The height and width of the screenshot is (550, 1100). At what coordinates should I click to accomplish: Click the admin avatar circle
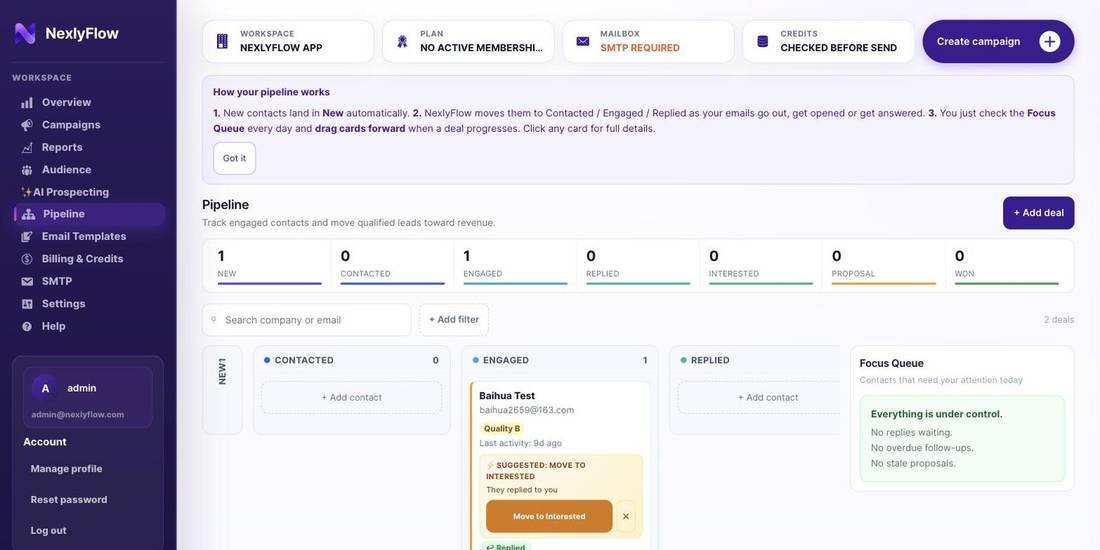point(46,388)
